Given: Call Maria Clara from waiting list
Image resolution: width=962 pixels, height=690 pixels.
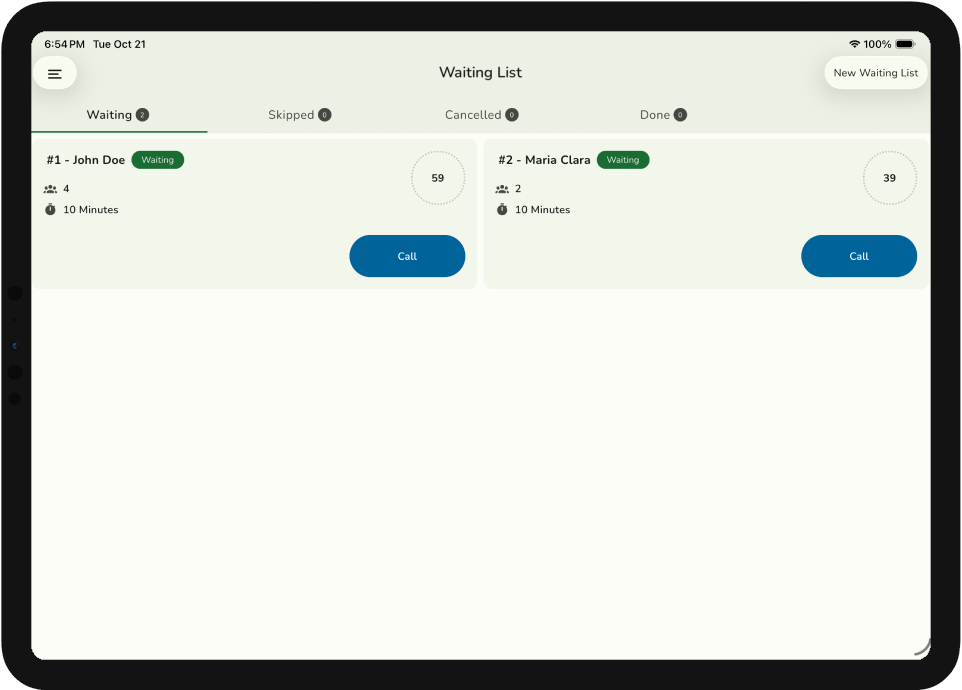Looking at the screenshot, I should tap(859, 256).
